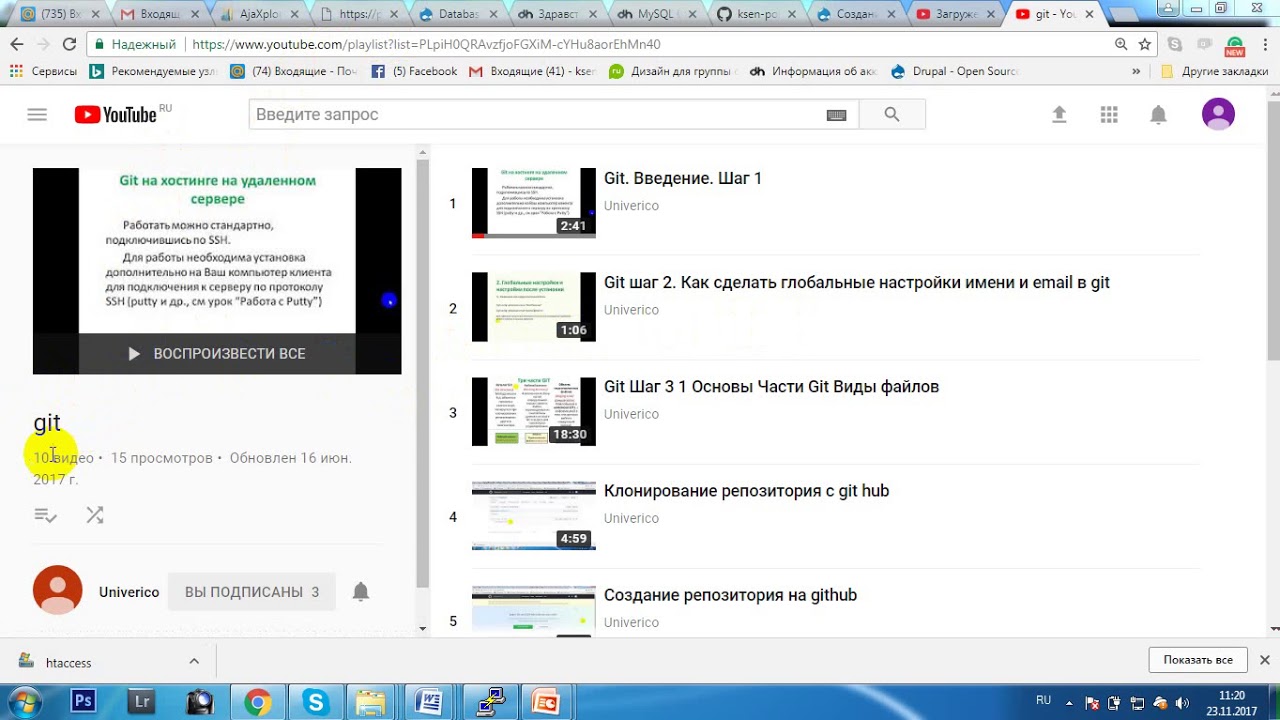Open video Клонирование репозитория с git hub

[x=746, y=491]
